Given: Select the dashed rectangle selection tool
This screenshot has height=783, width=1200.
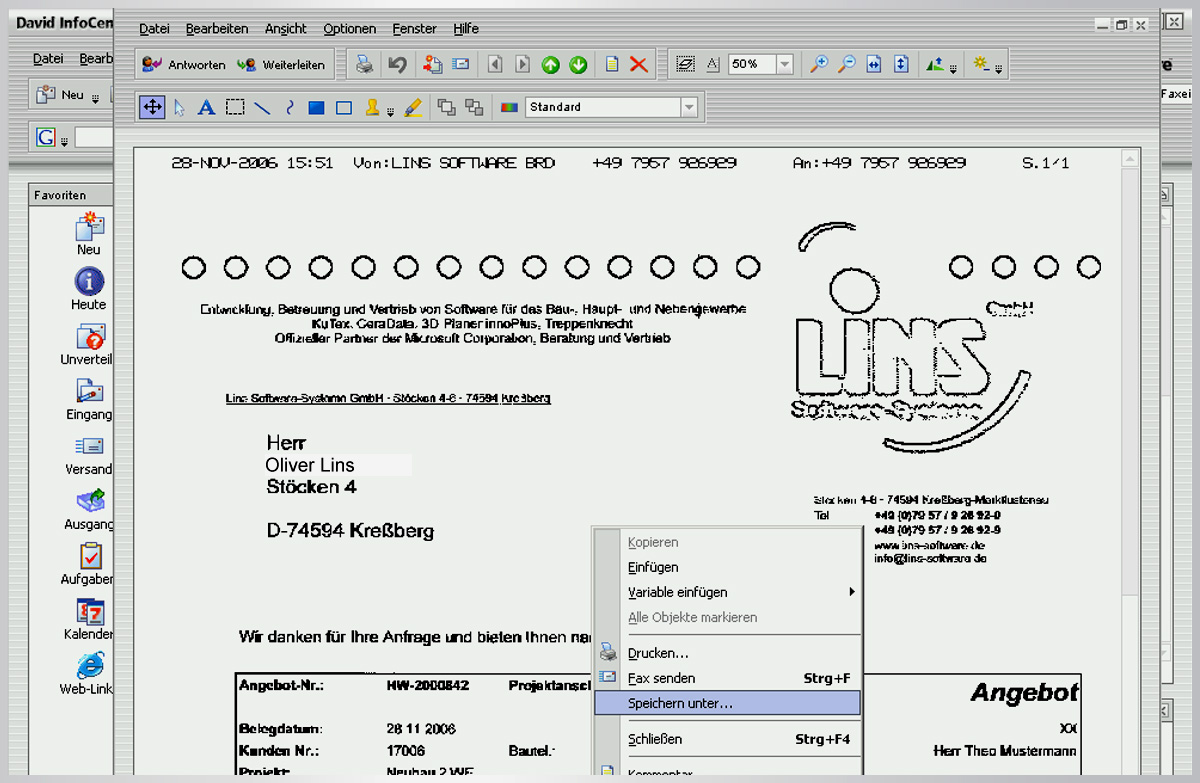Looking at the screenshot, I should pos(235,107).
